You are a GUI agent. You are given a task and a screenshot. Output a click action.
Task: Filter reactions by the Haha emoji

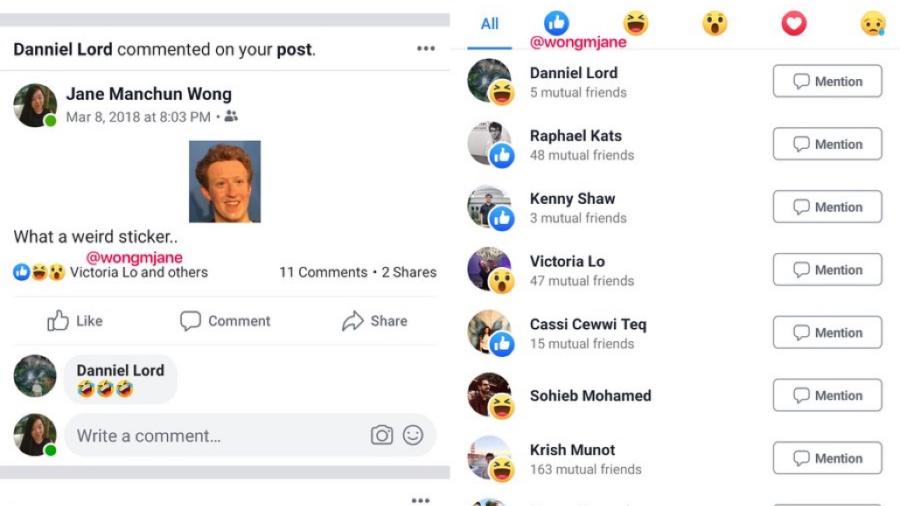pos(635,23)
